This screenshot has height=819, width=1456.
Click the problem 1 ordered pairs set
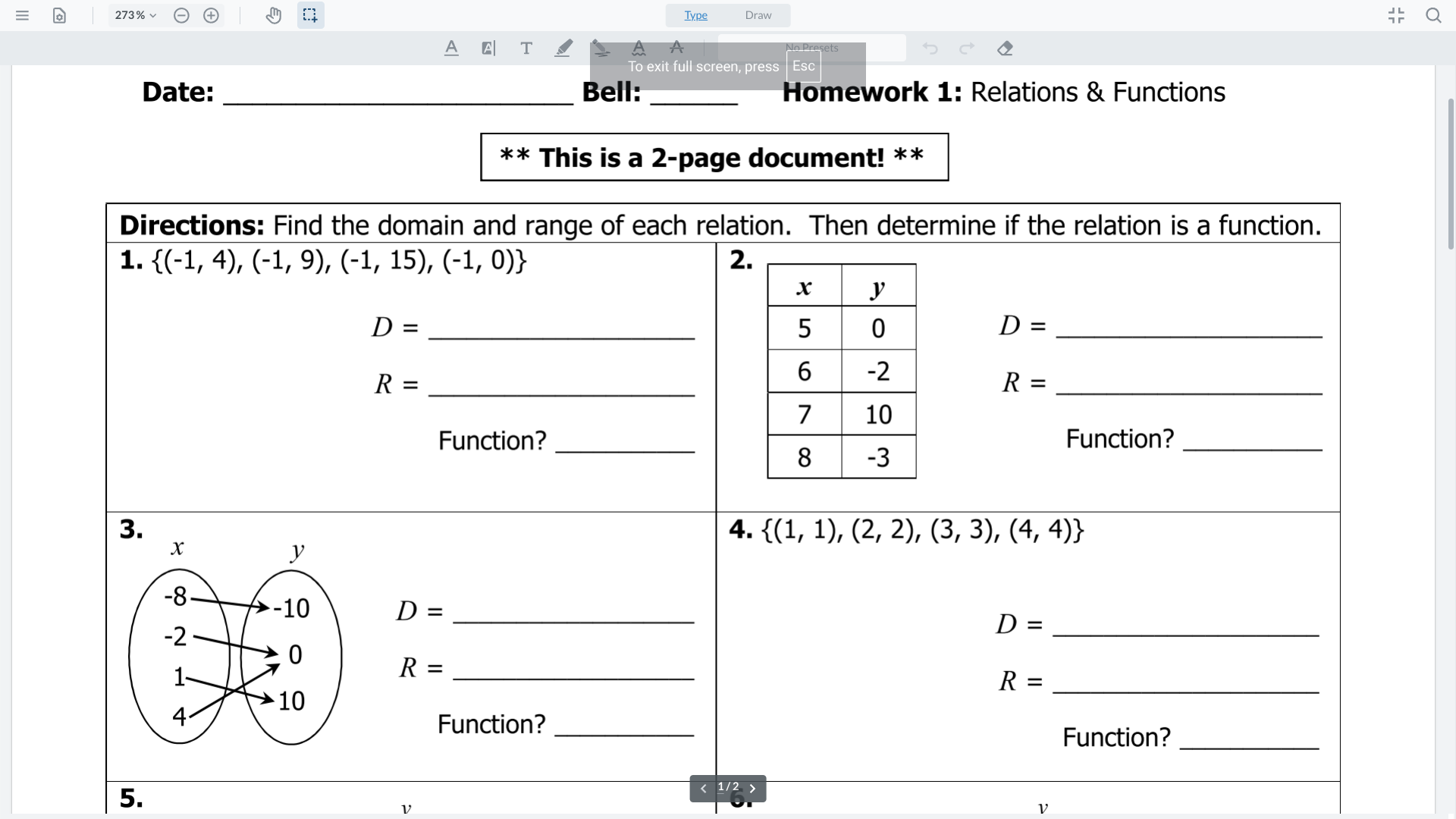338,261
